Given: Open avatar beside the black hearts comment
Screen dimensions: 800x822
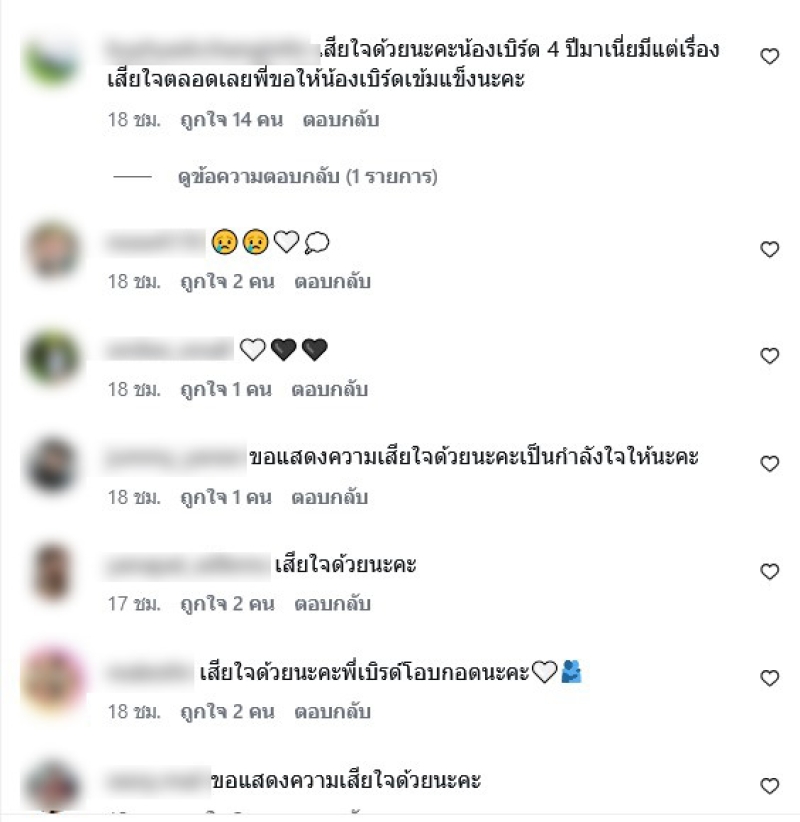Looking at the screenshot, I should (52, 356).
